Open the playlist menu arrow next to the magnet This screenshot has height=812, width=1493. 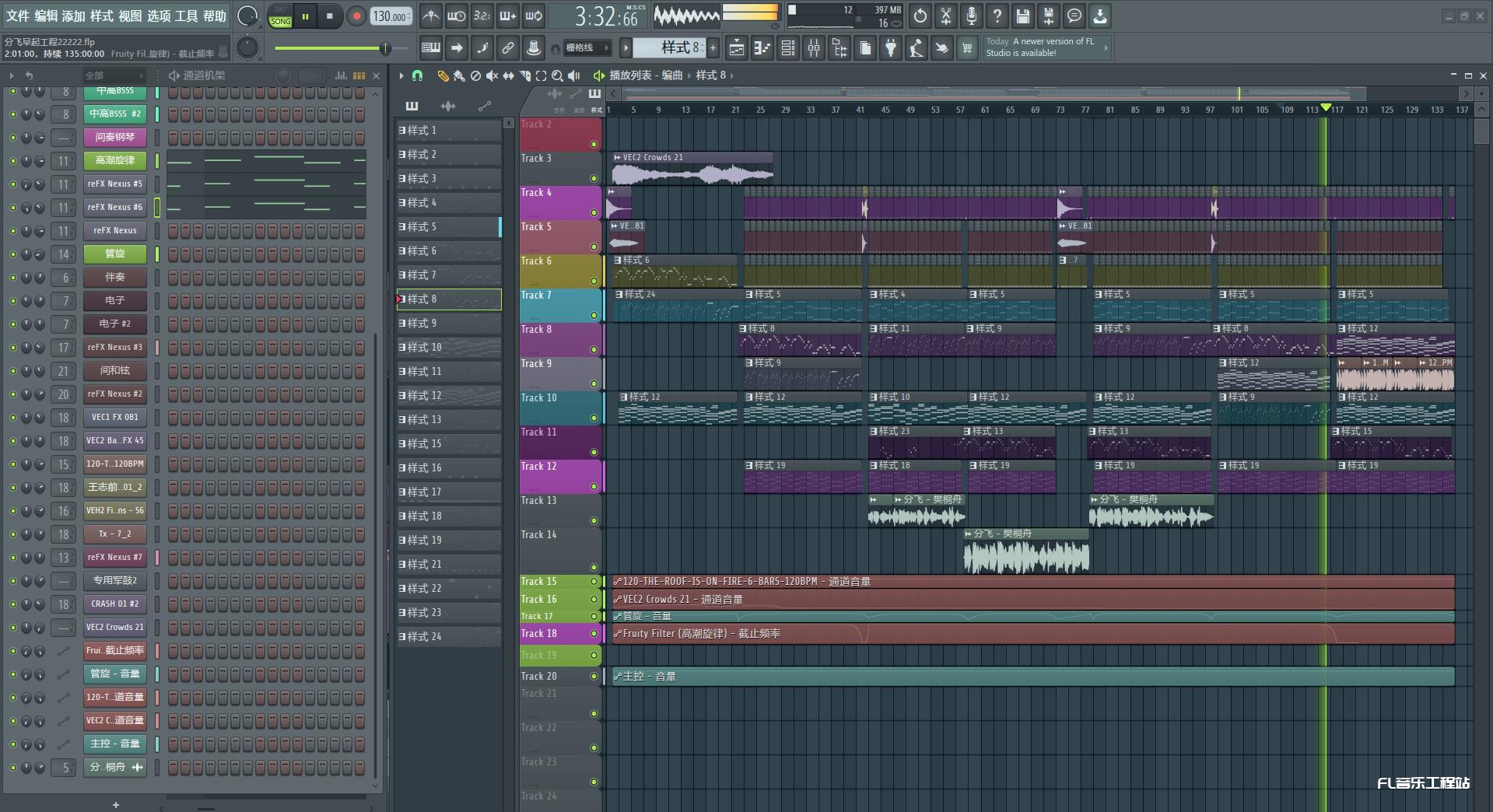coord(401,75)
